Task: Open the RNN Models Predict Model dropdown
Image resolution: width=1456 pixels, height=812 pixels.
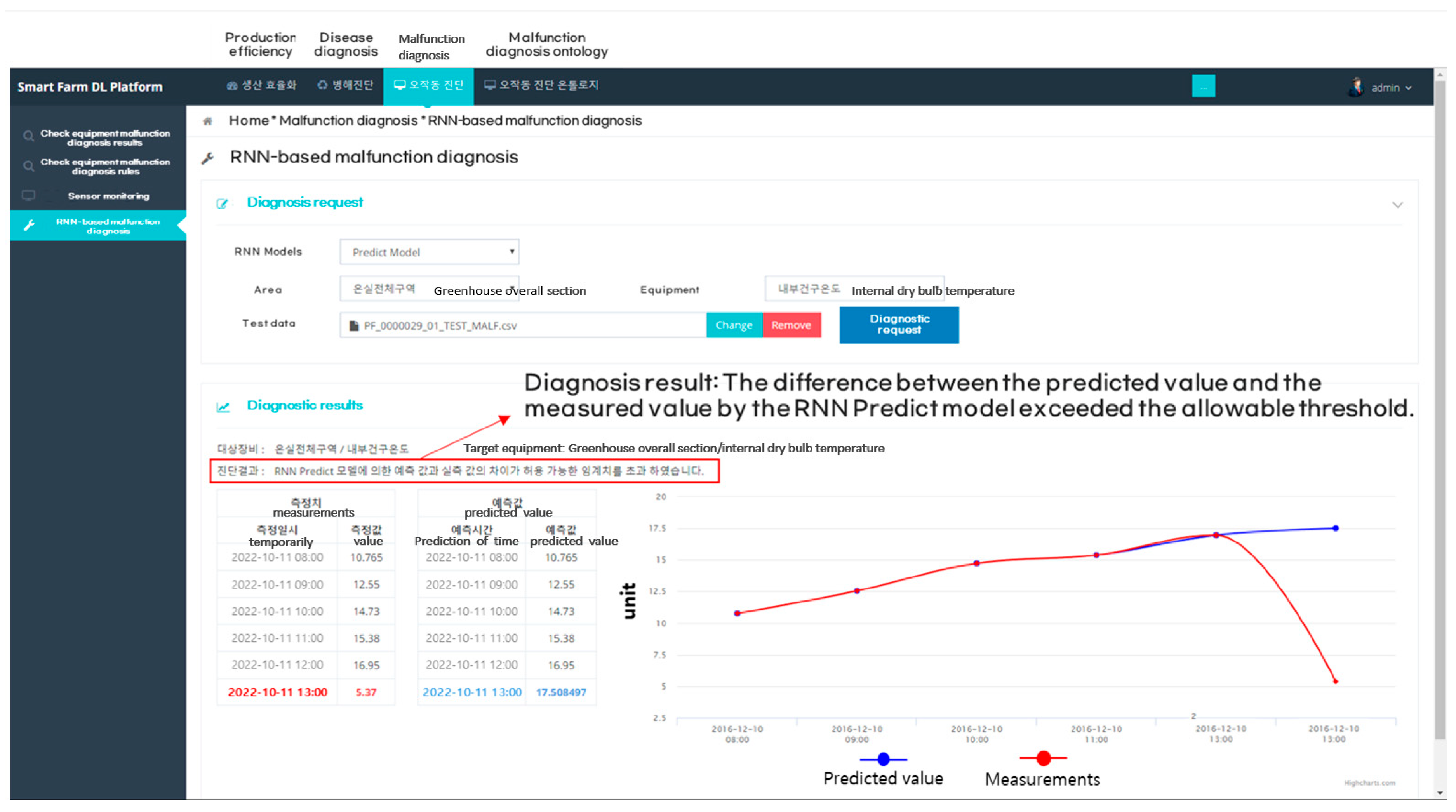Action: click(430, 252)
